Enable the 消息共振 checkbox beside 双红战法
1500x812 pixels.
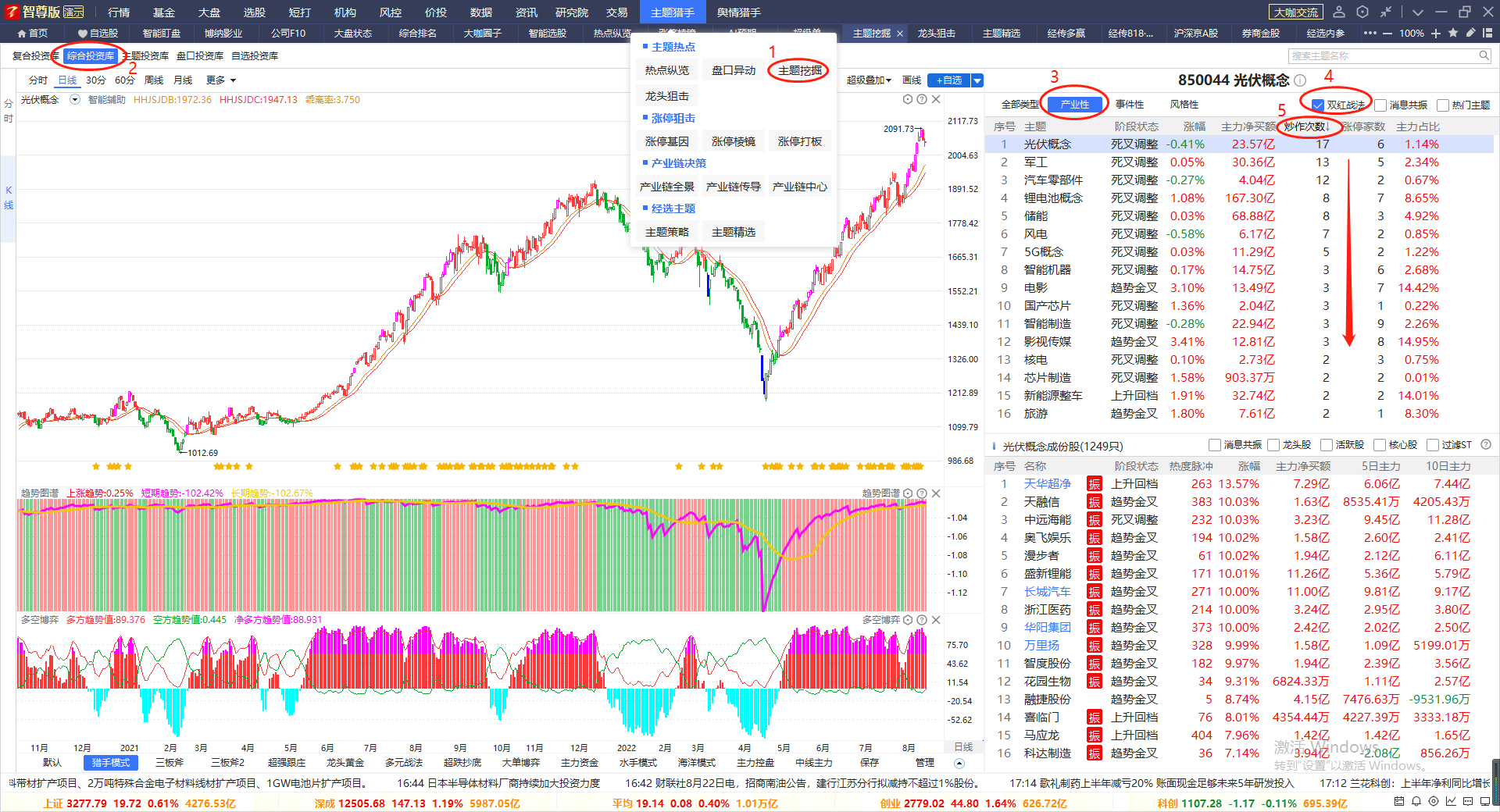[x=1380, y=105]
